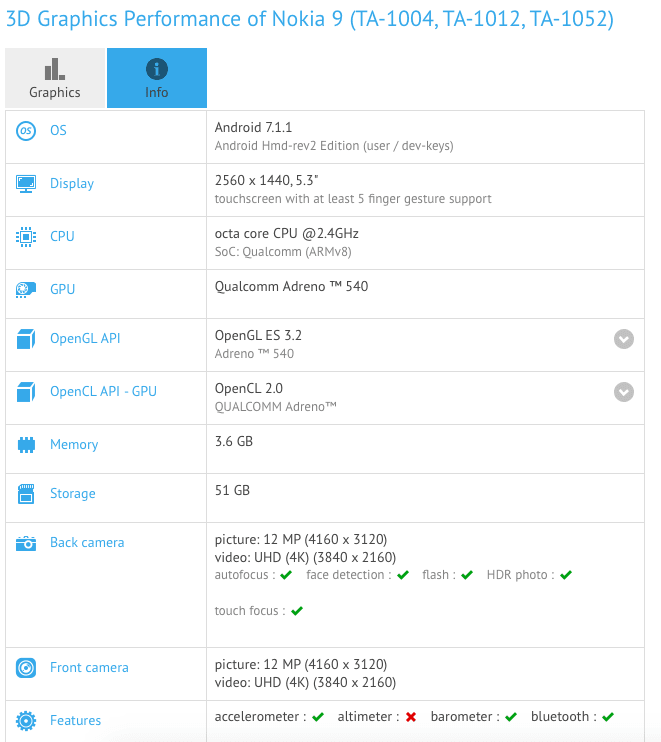Click the touch focus green checkmark
Viewport: 661px width, 742px height.
pyautogui.click(x=297, y=611)
